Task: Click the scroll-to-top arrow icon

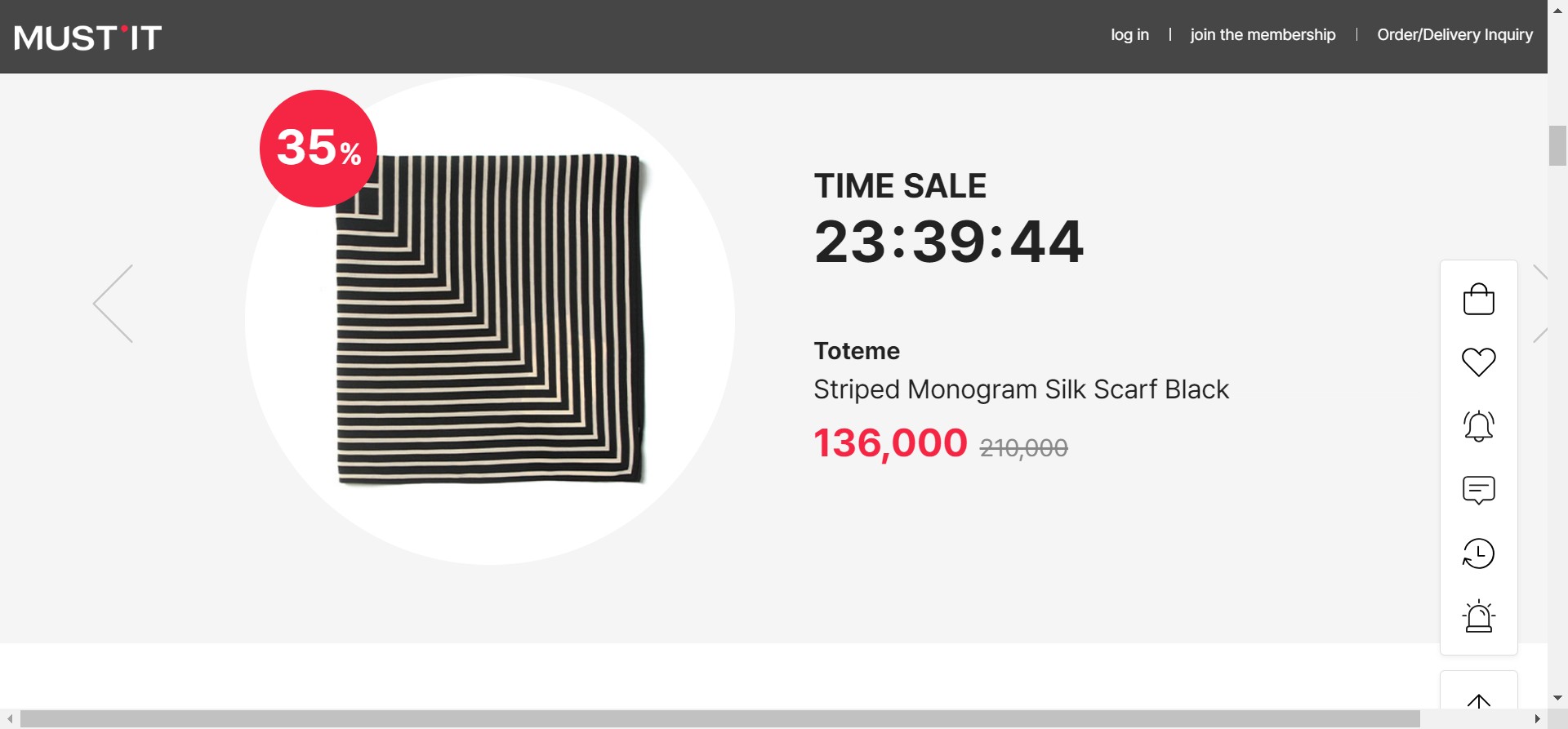Action: 1478,700
